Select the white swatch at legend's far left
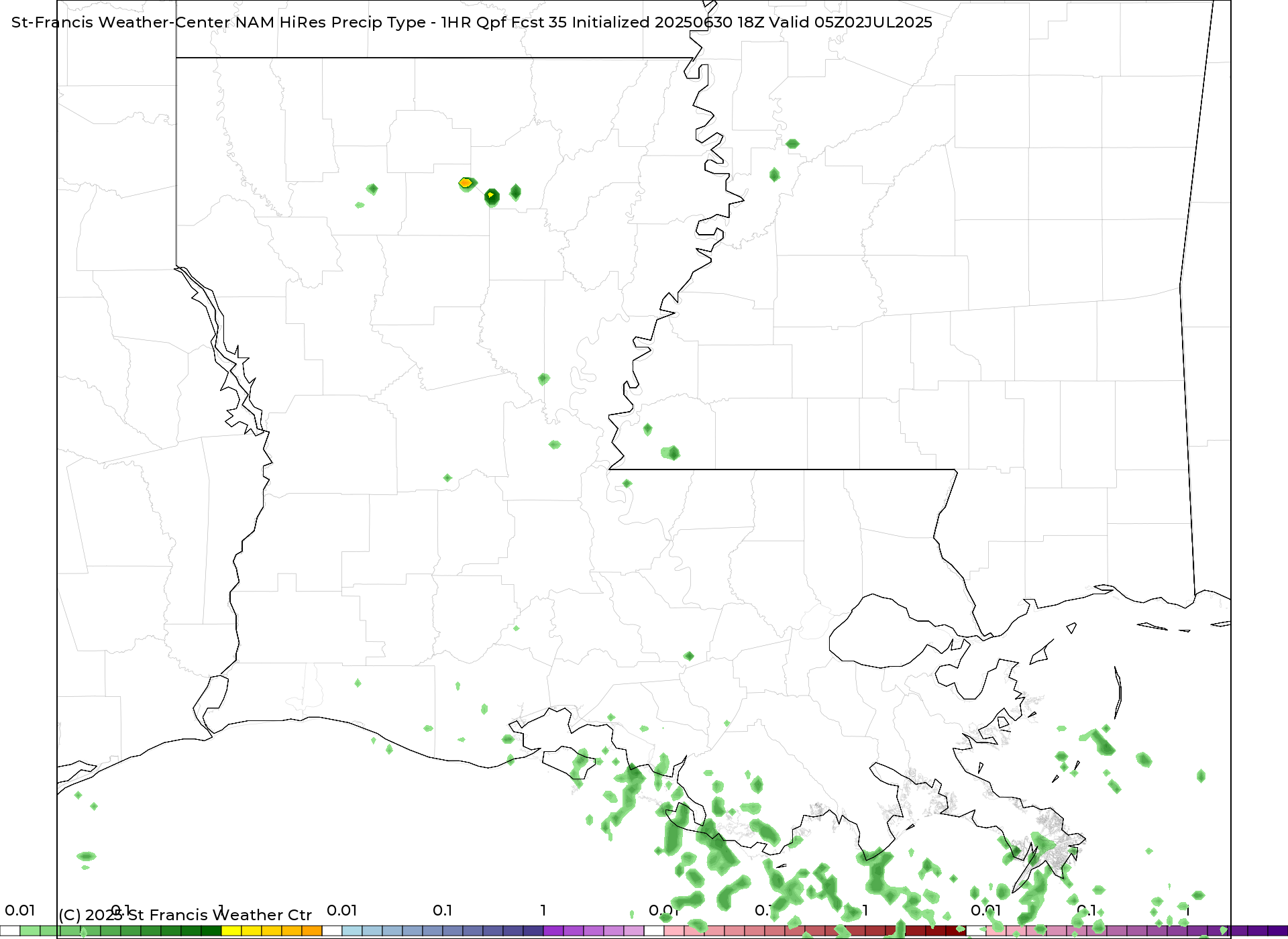The width and height of the screenshot is (1288, 939). 10,931
